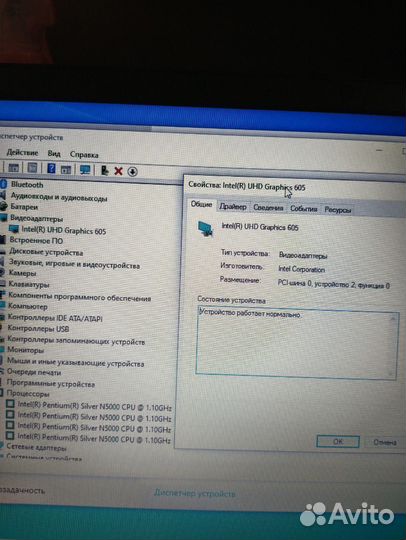Click the circled down-arrow toolbar icon
The height and width of the screenshot is (540, 406).
click(133, 171)
